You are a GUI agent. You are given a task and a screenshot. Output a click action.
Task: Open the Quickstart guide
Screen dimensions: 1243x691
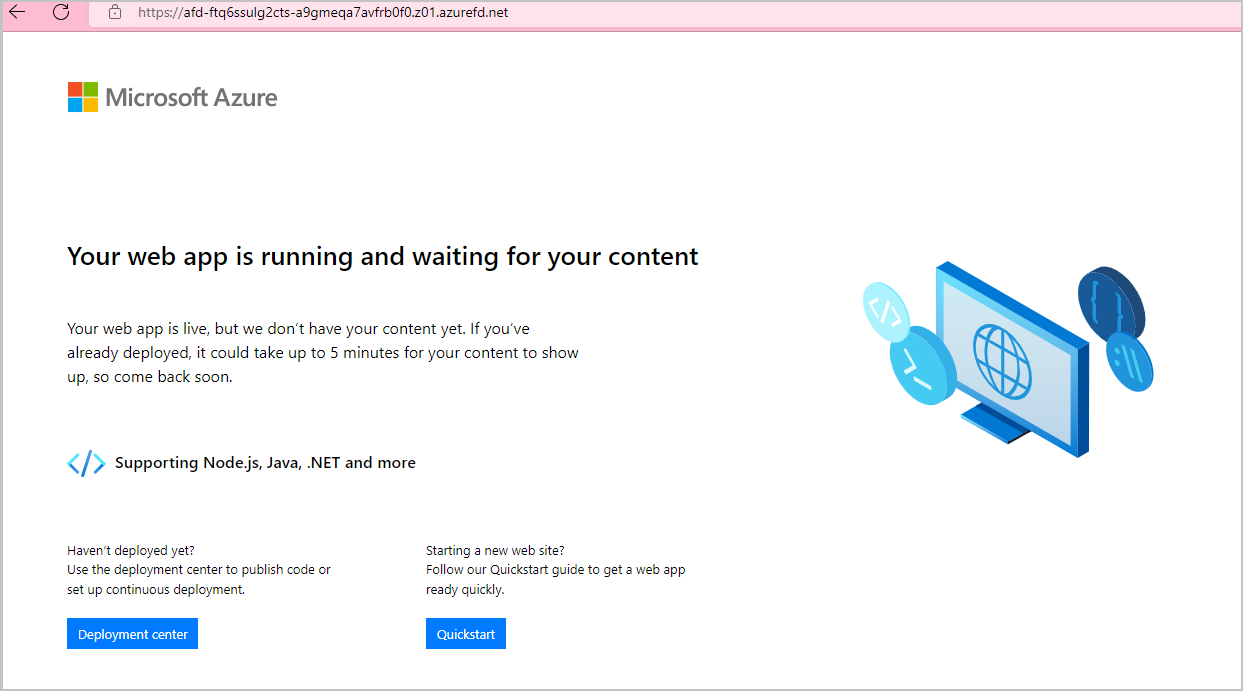tap(465, 633)
